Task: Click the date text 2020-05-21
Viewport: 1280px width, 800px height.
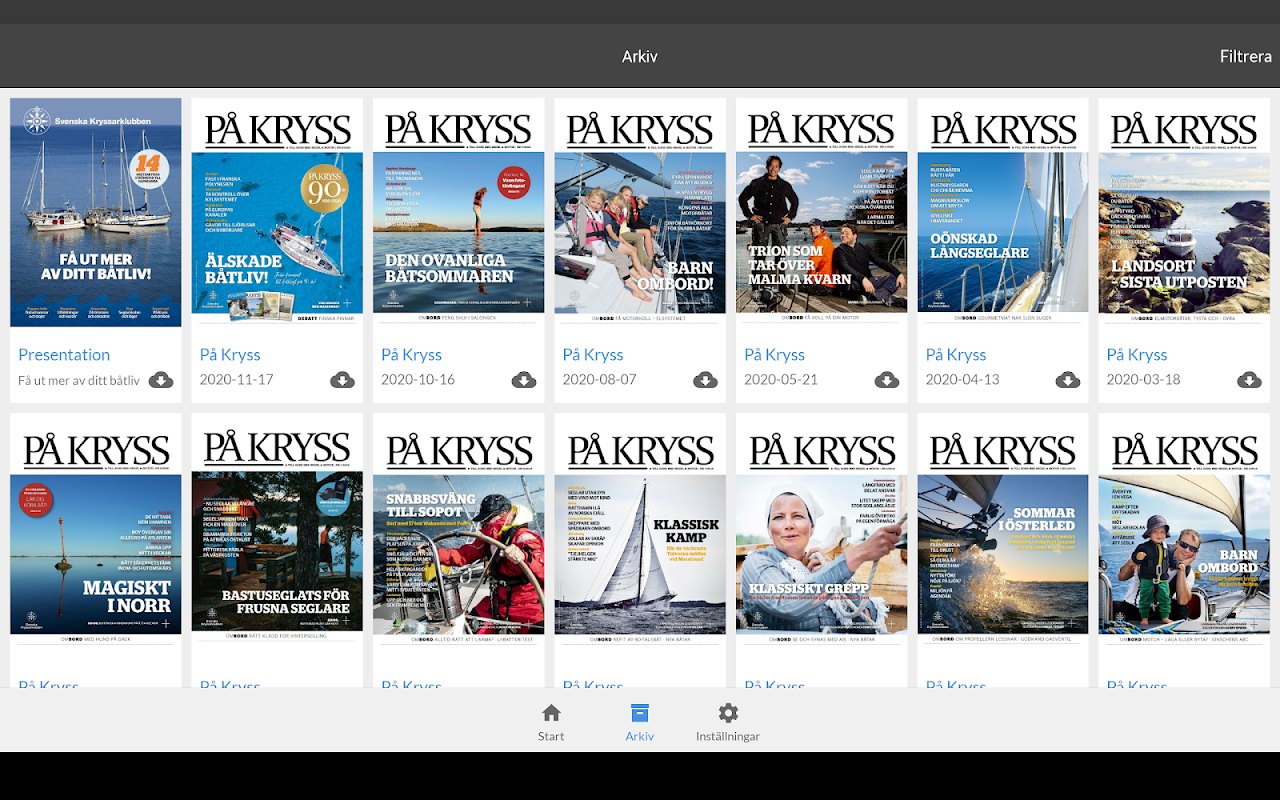Action: [781, 380]
